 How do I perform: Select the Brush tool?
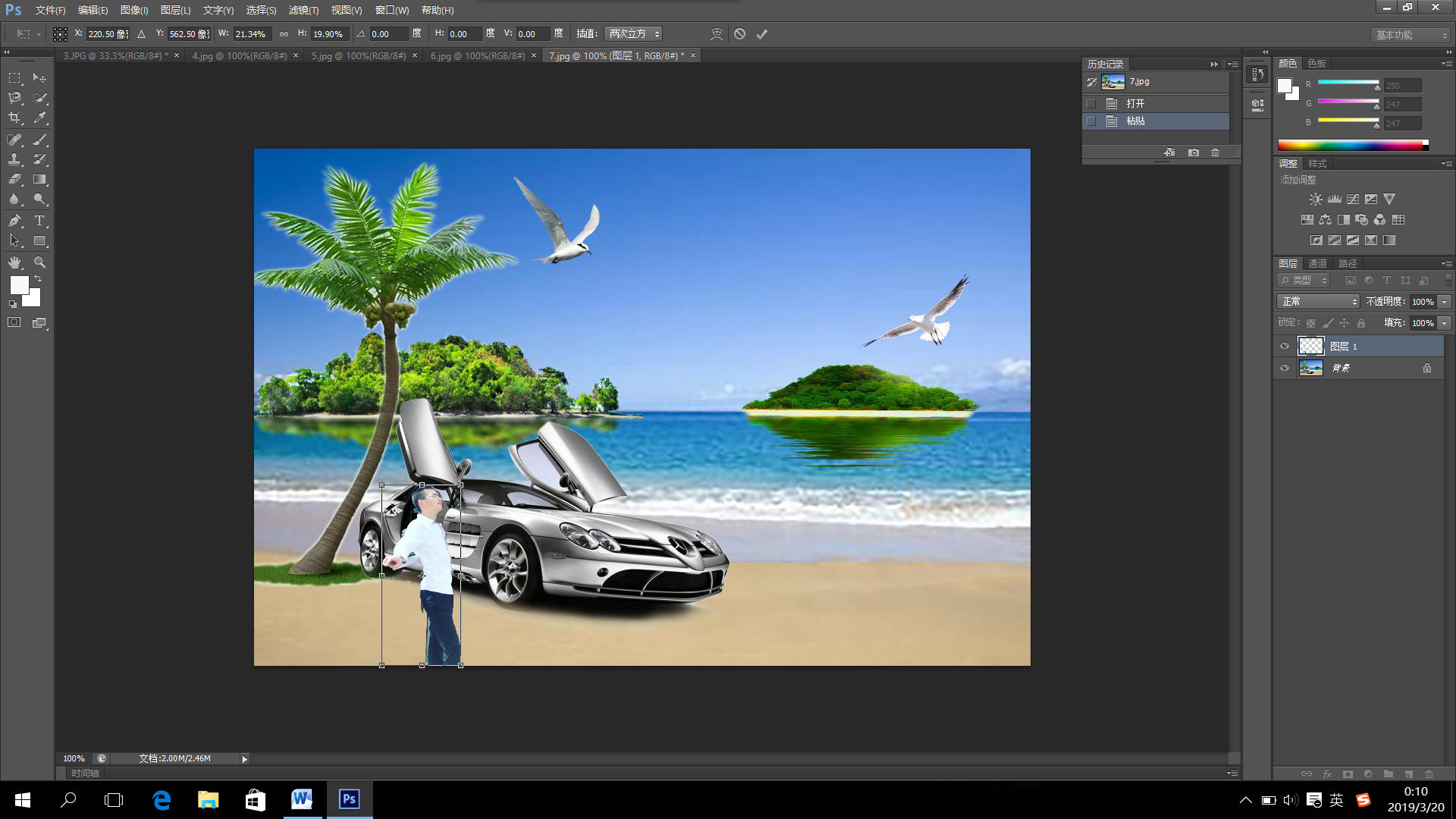tap(39, 140)
